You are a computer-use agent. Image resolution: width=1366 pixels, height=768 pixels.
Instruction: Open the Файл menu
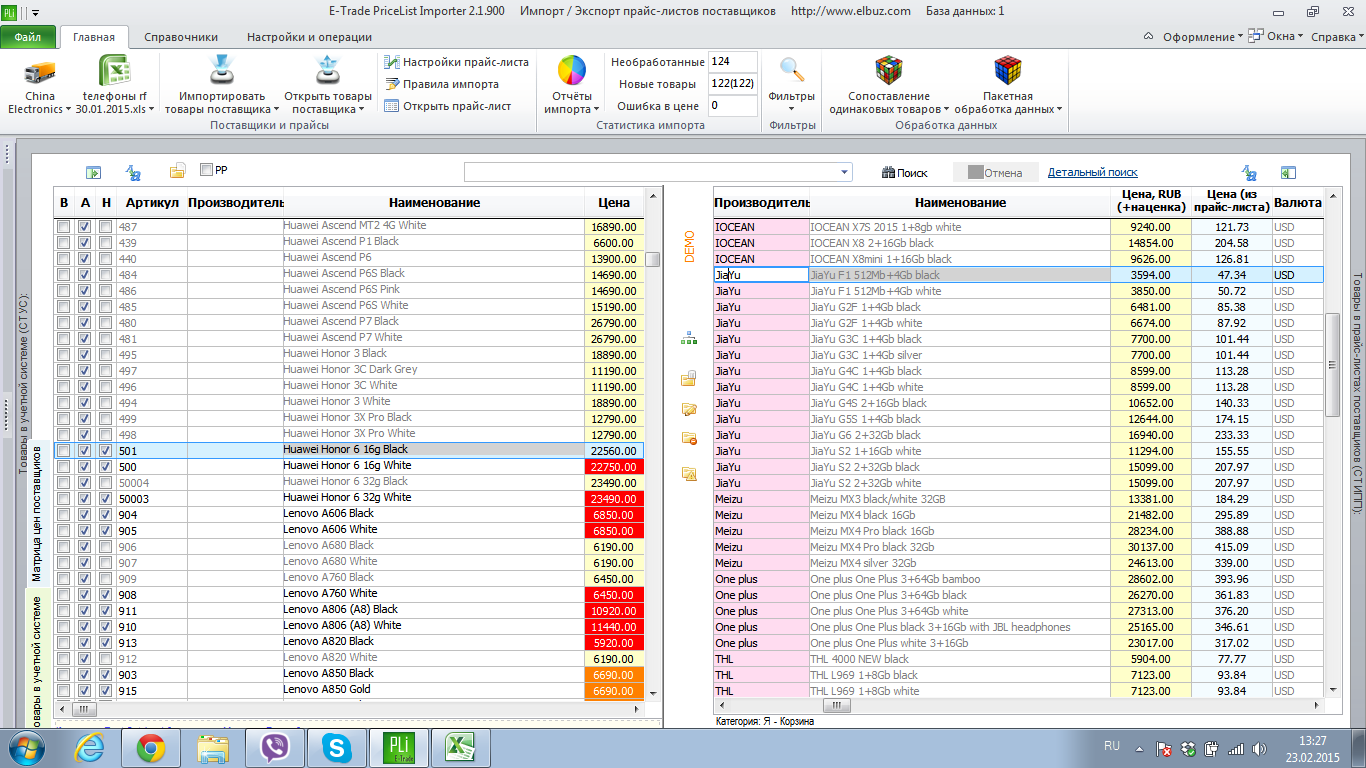28,37
